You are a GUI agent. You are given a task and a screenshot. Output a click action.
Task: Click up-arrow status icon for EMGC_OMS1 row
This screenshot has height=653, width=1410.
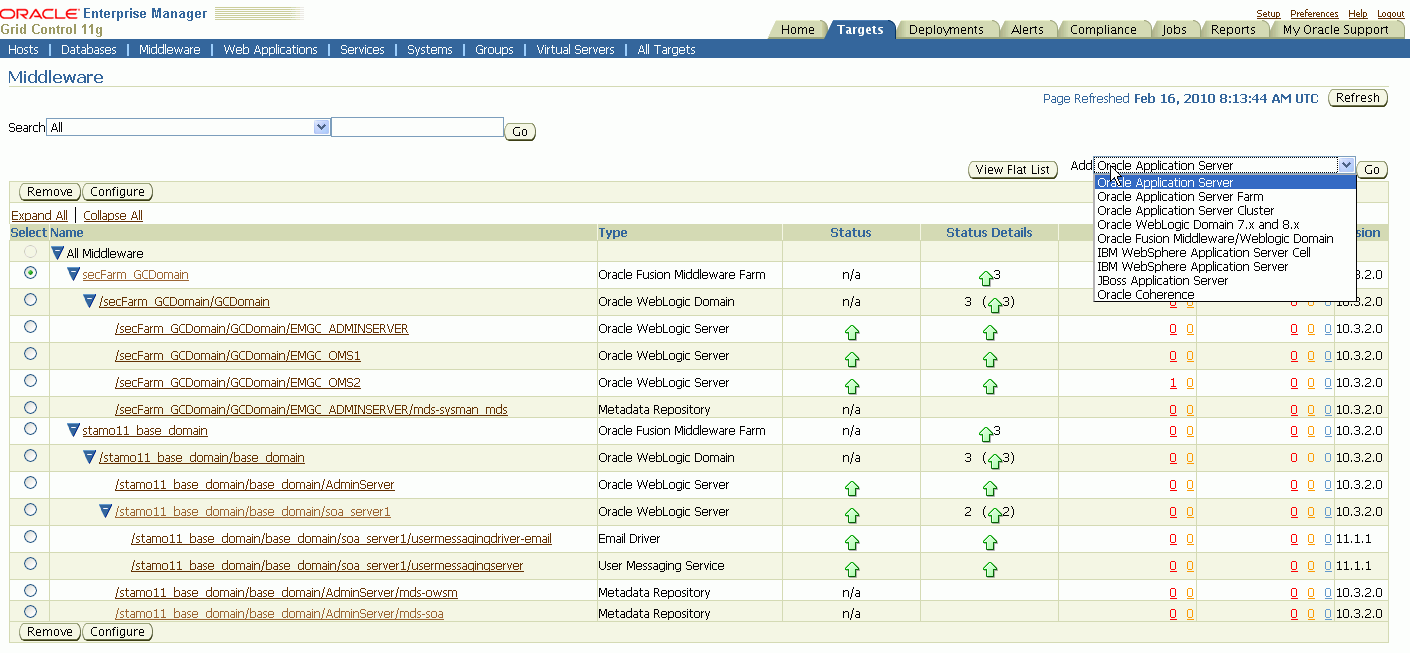[852, 358]
